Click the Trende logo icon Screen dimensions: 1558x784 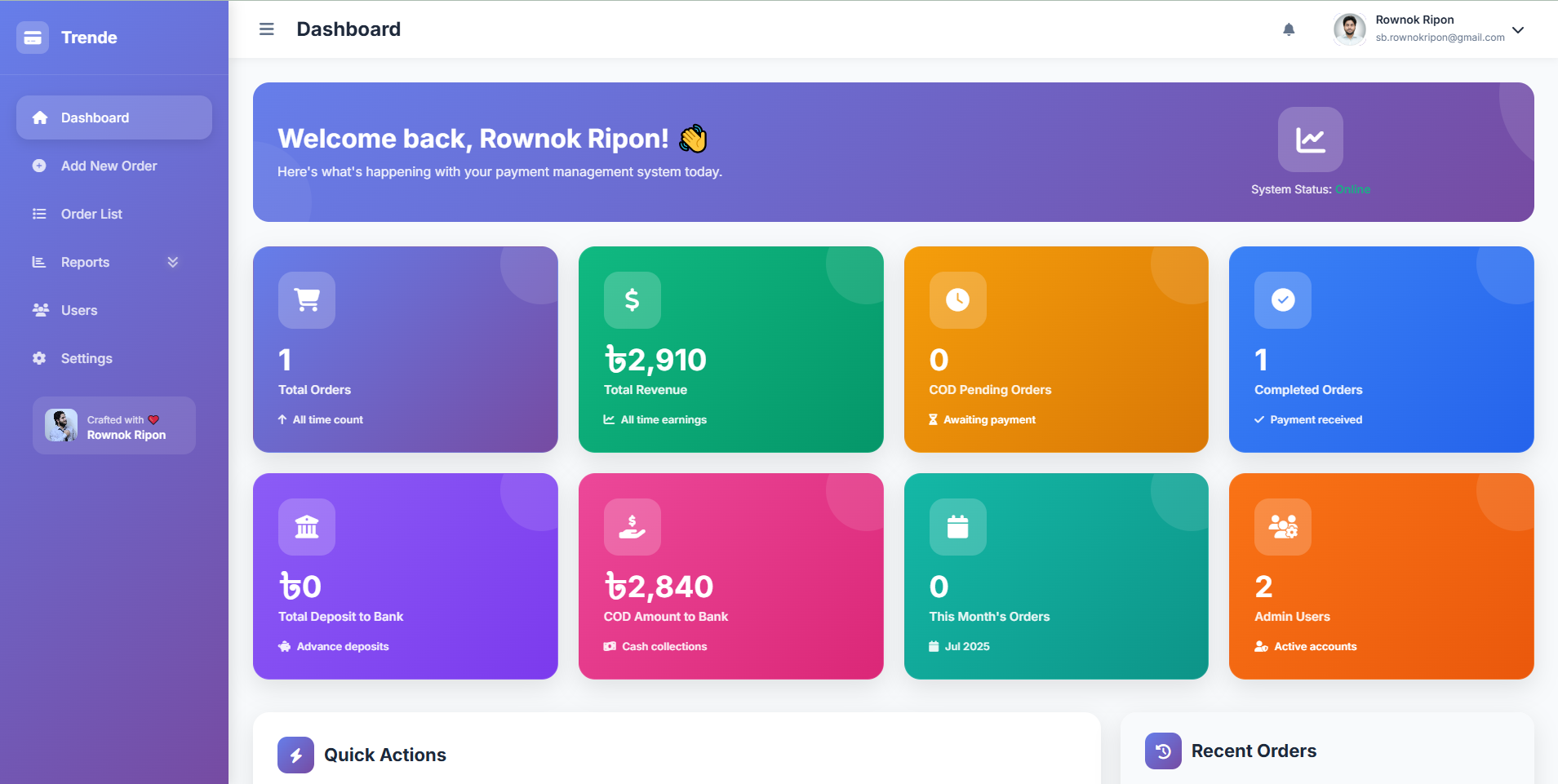point(33,38)
